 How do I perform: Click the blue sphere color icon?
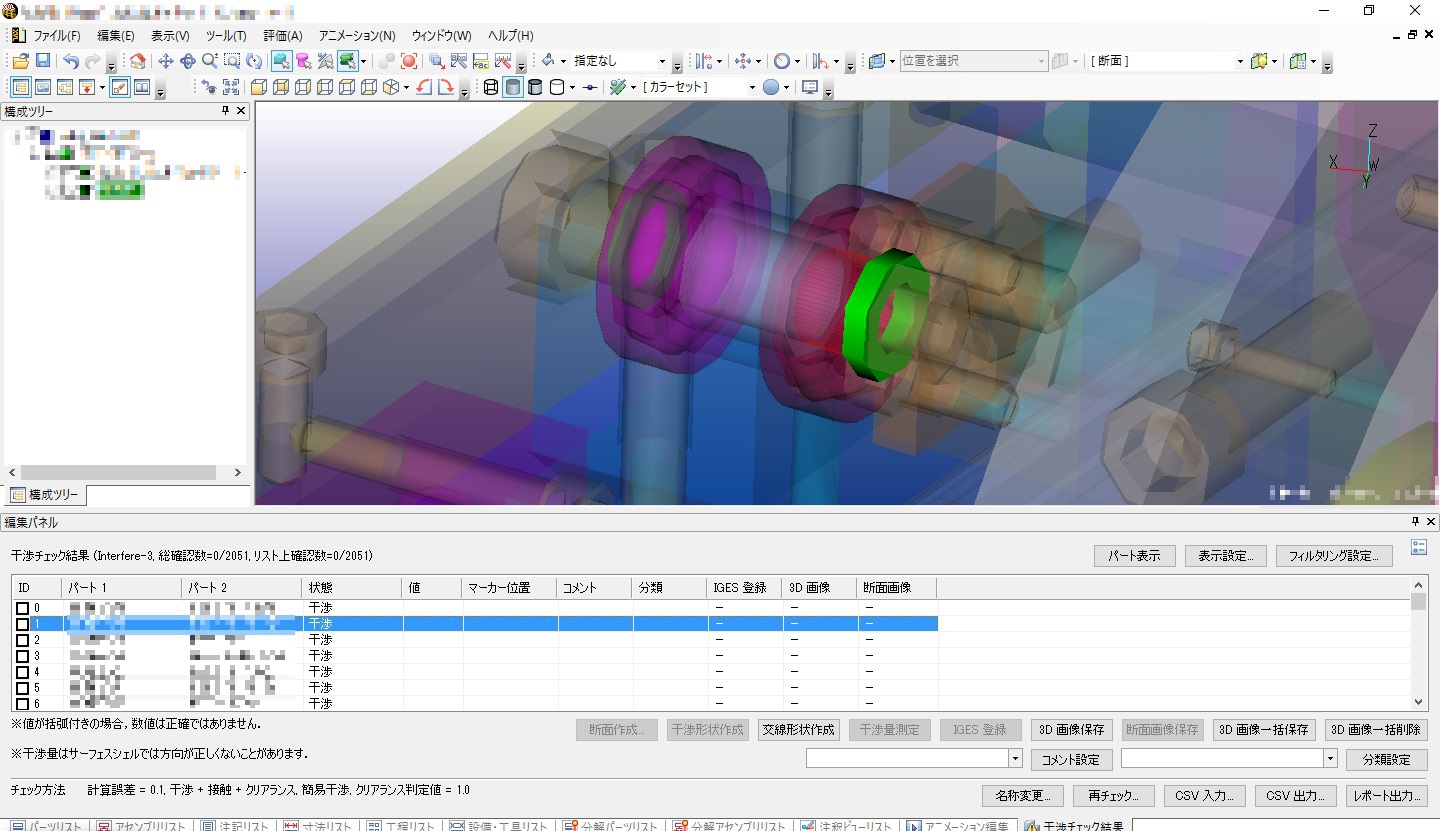pyautogui.click(x=771, y=87)
